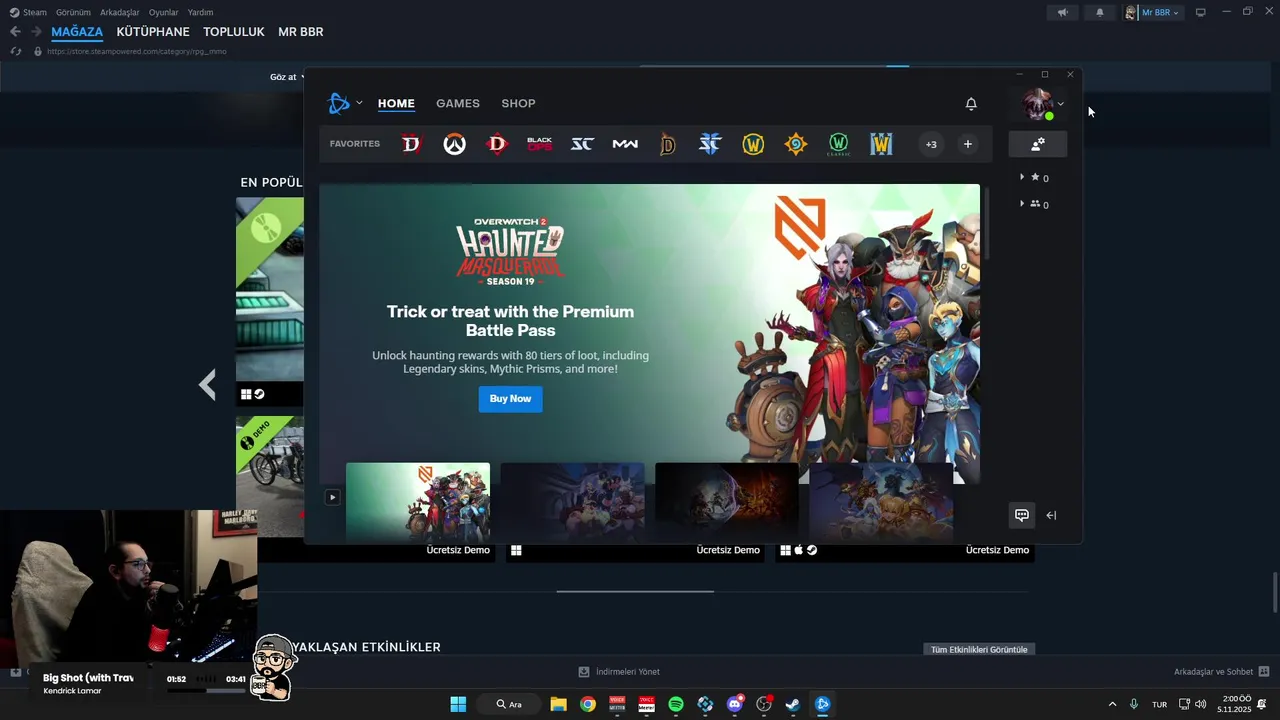Click Tüm Etkinlikleri Görüntüle button
The image size is (1280, 720).
pos(979,649)
